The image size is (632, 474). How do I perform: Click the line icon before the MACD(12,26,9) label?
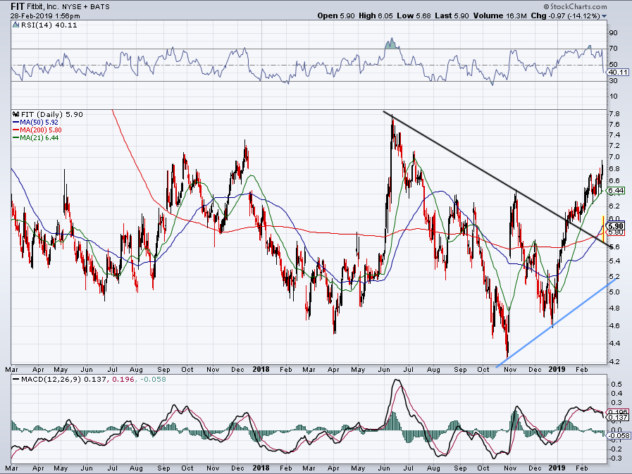(x=16, y=379)
